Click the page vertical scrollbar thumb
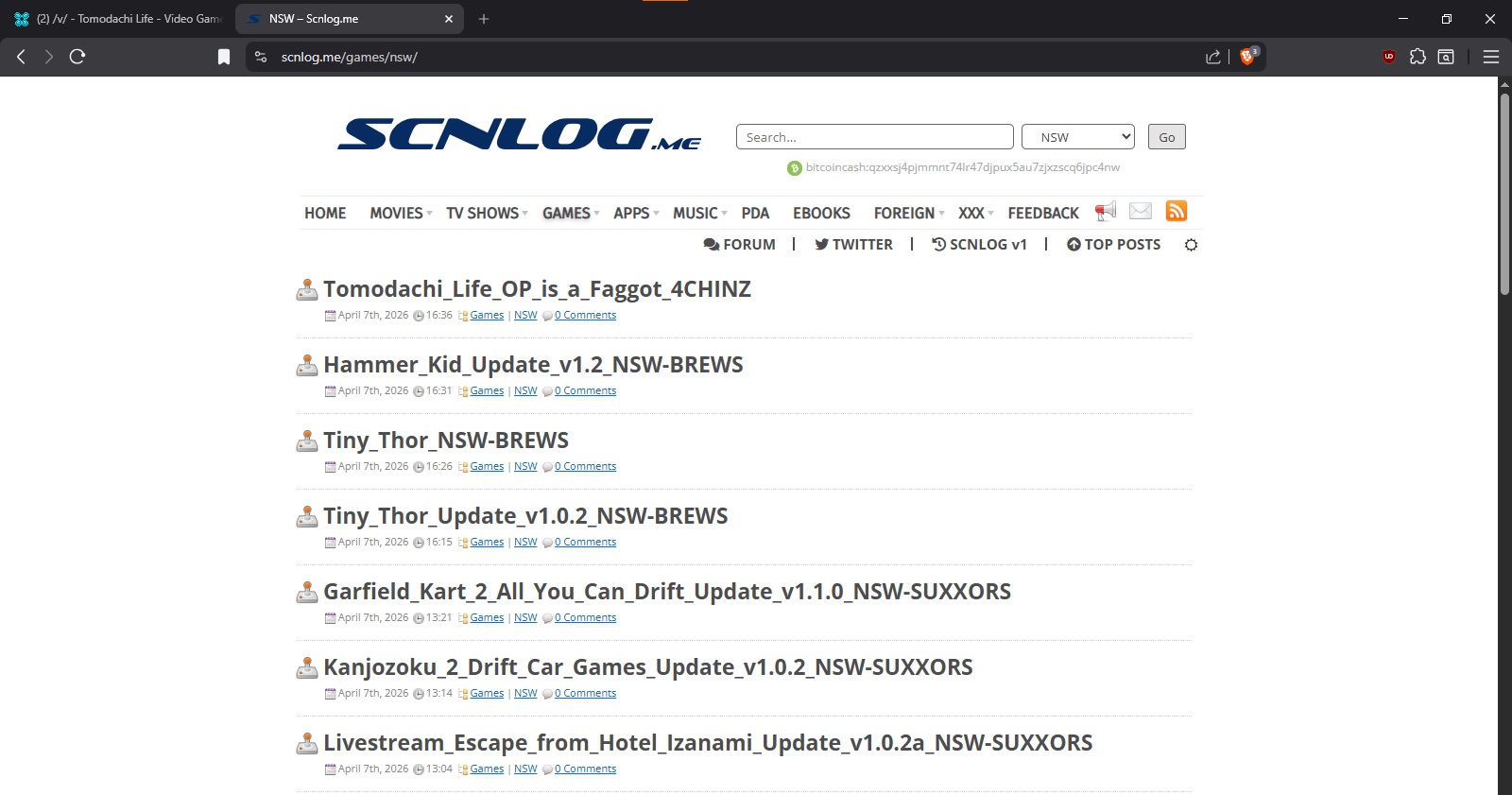The width and height of the screenshot is (1512, 795). [x=1504, y=194]
